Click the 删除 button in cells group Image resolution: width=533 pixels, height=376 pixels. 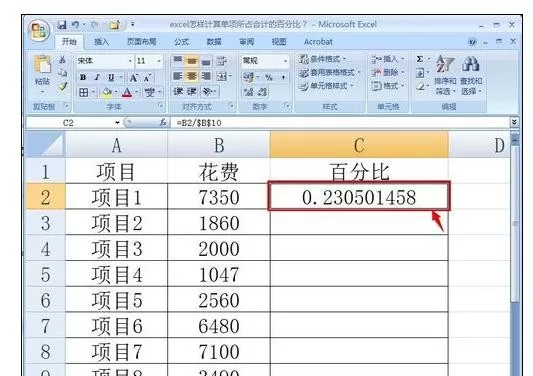(388, 72)
